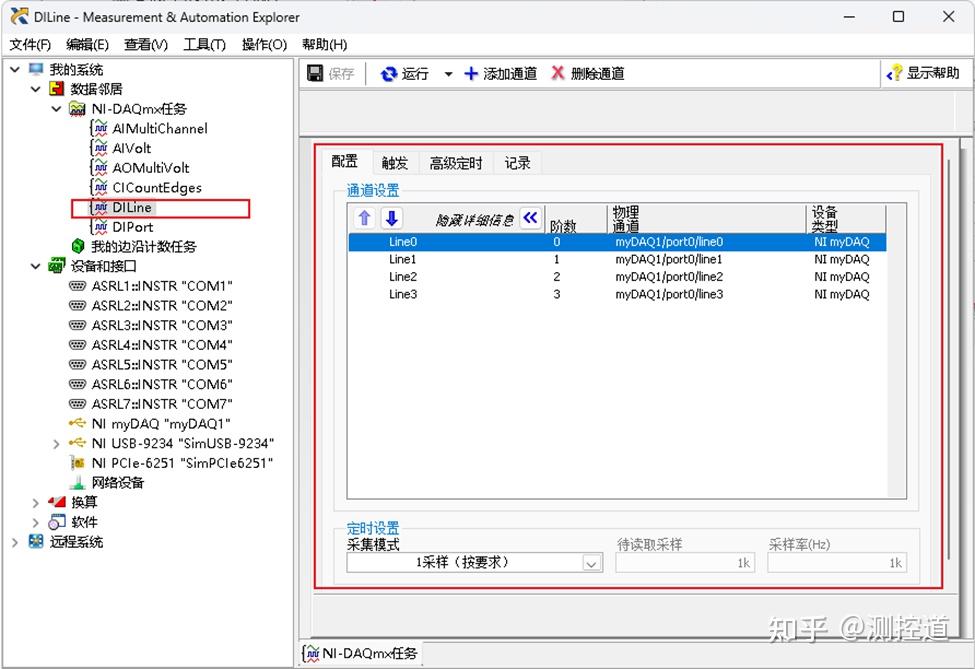Click the DIPort task icon
The image size is (975, 669).
[99, 227]
